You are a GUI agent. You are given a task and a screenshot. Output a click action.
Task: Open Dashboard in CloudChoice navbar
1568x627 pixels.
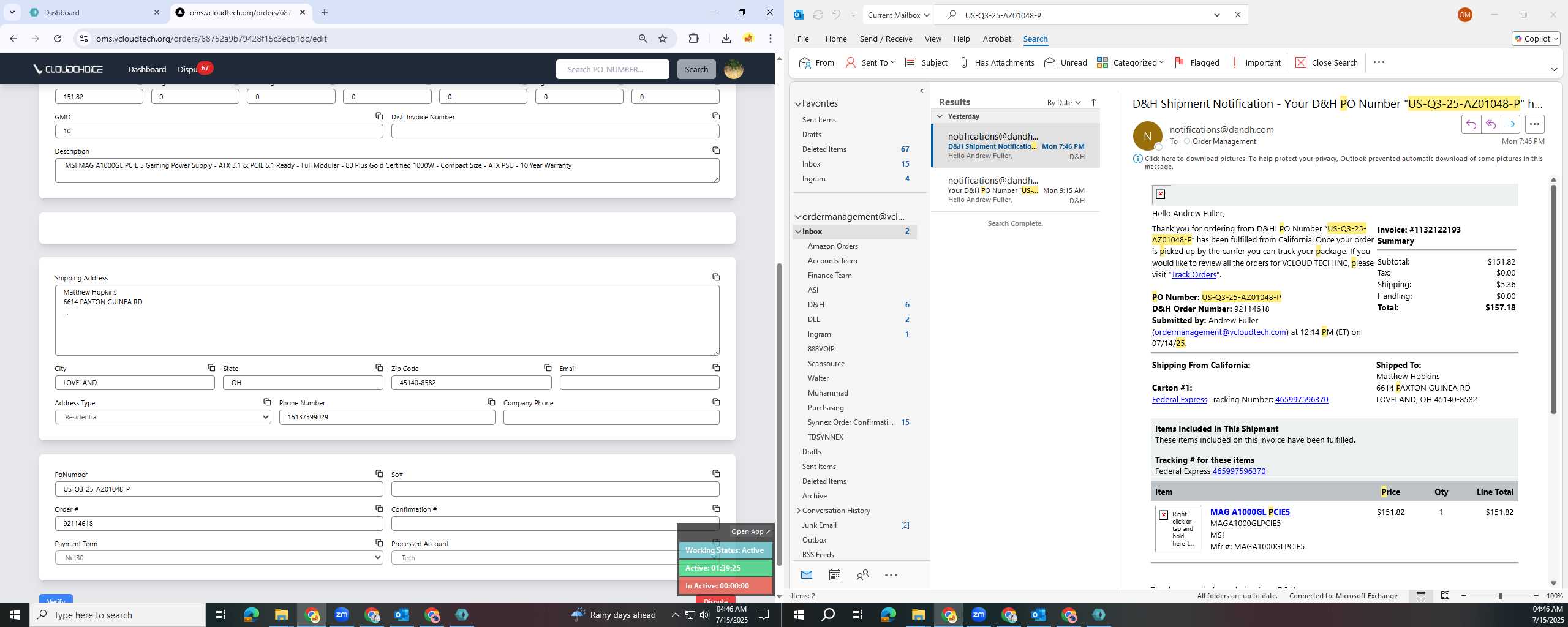[147, 69]
